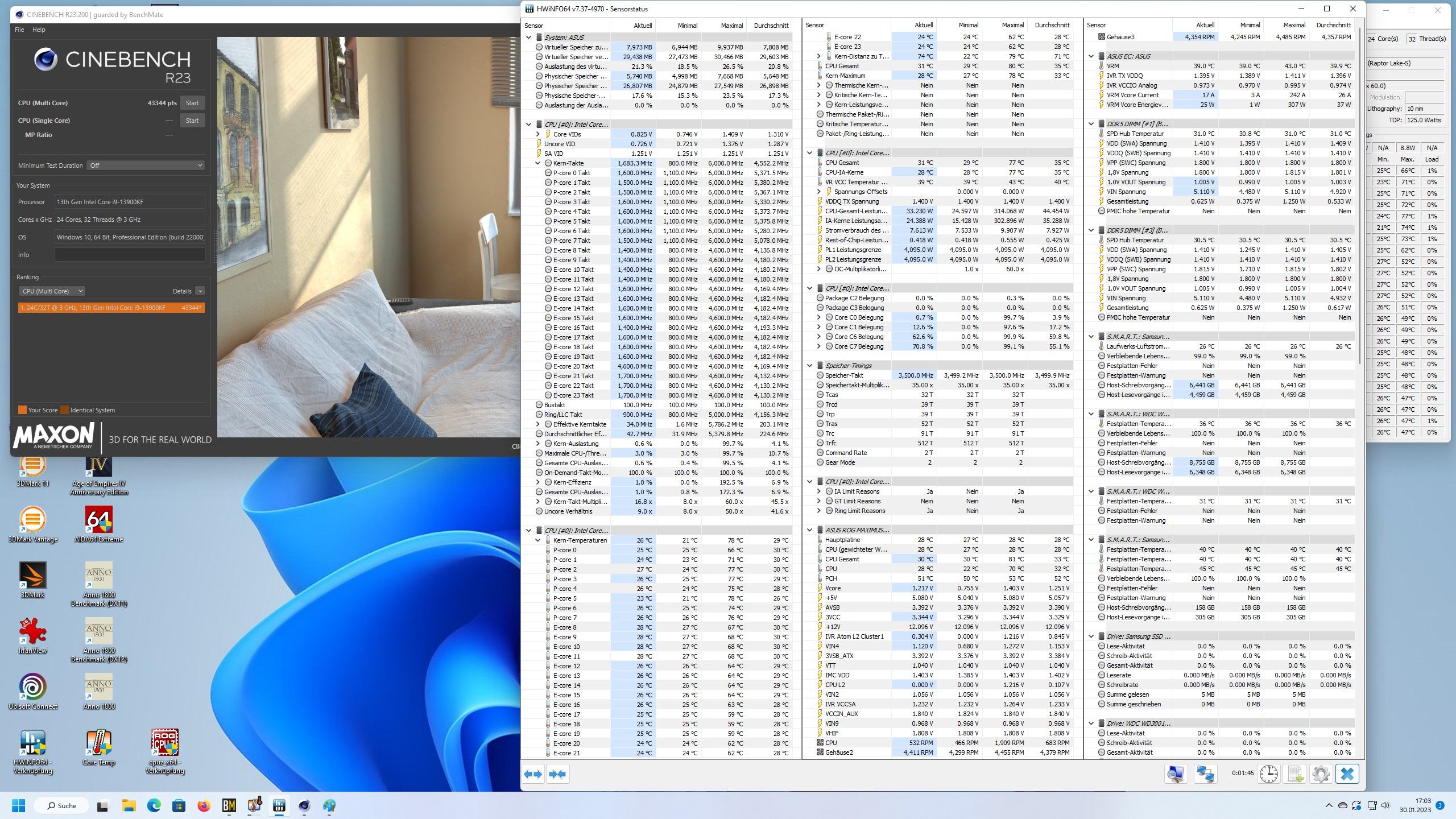Viewport: 1456px width, 819px height.
Task: Click the Suche search box on taskbar
Action: 61,805
